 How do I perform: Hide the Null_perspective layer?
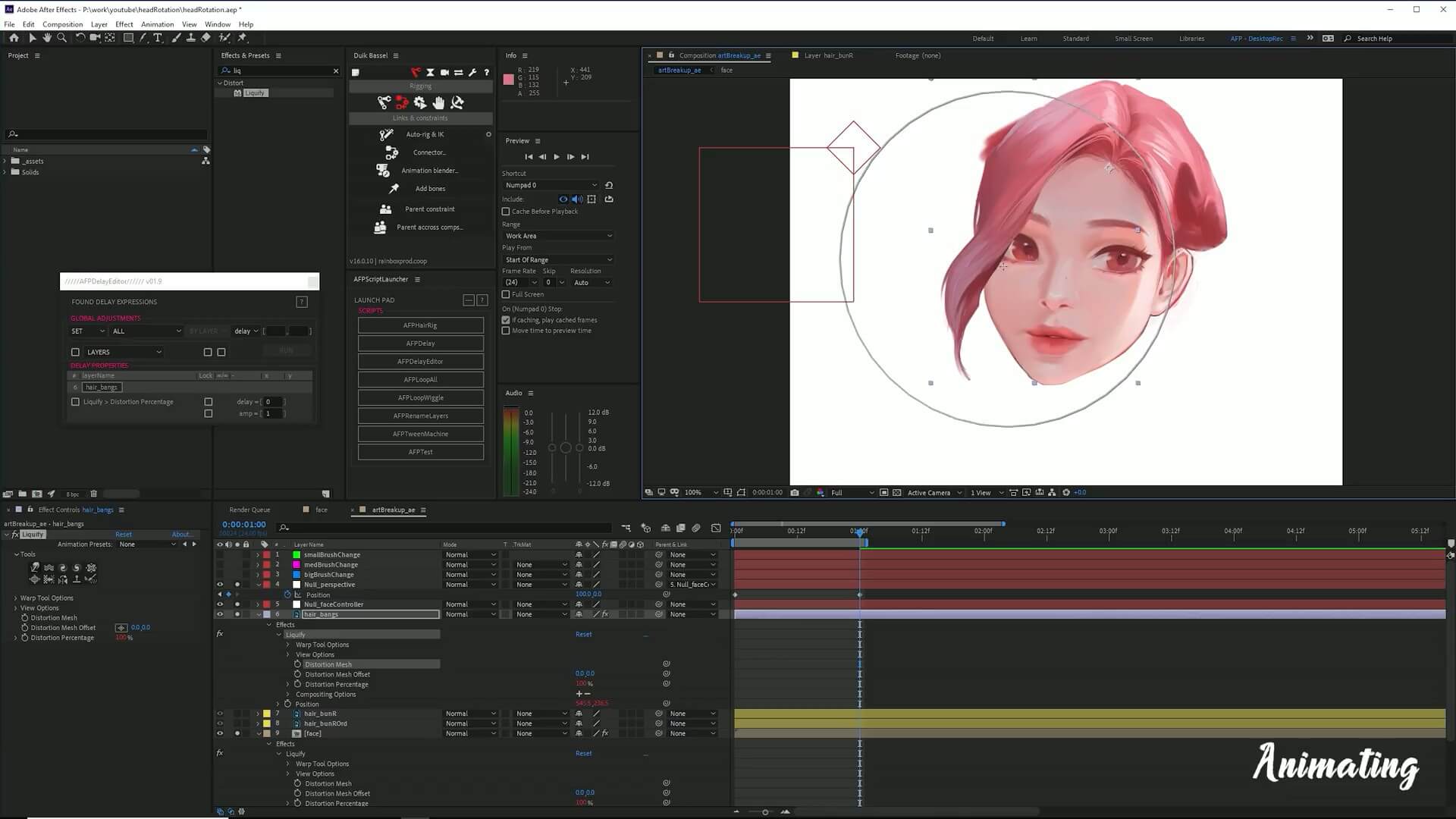coord(220,585)
